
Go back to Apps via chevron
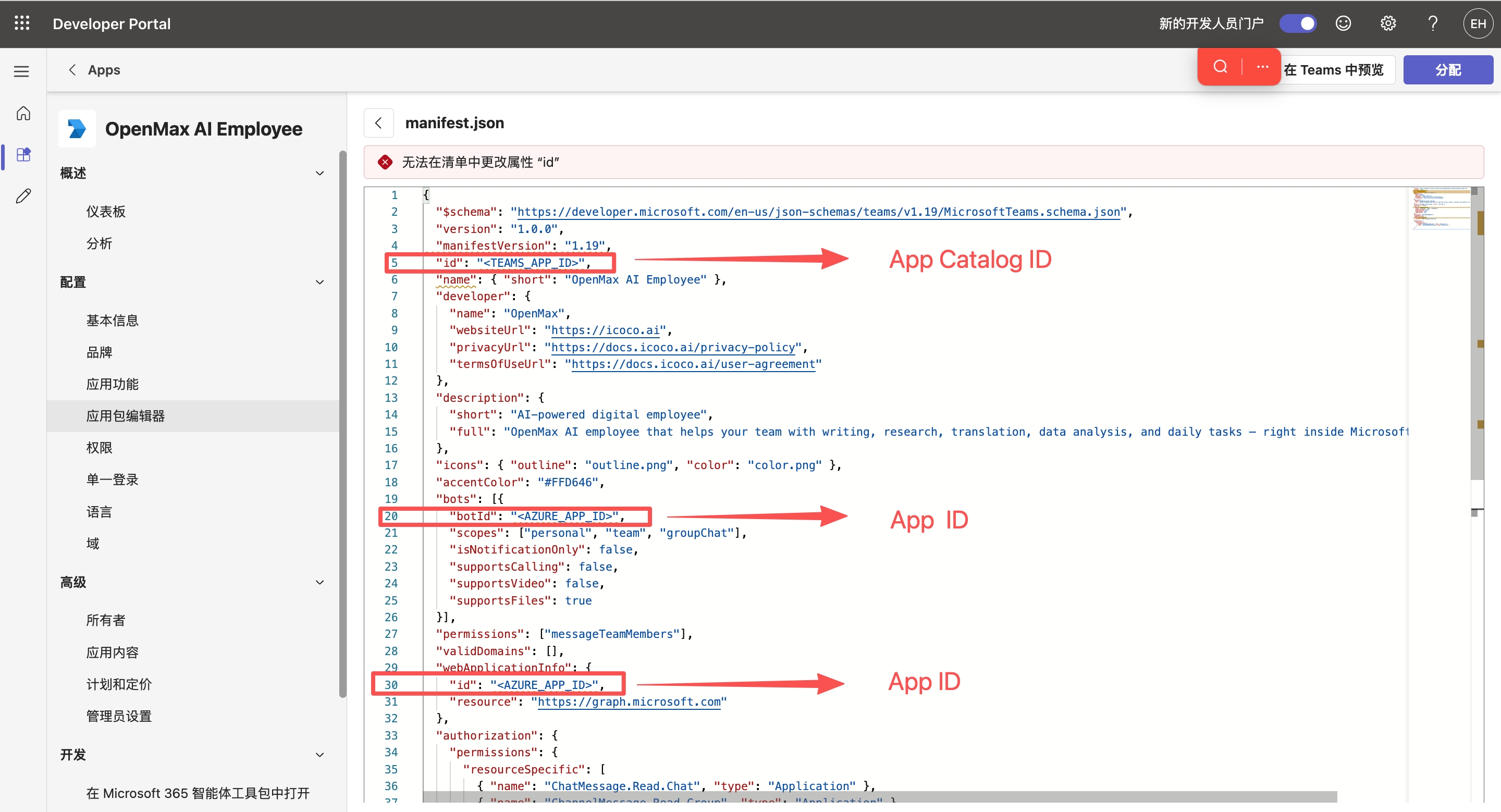72,70
